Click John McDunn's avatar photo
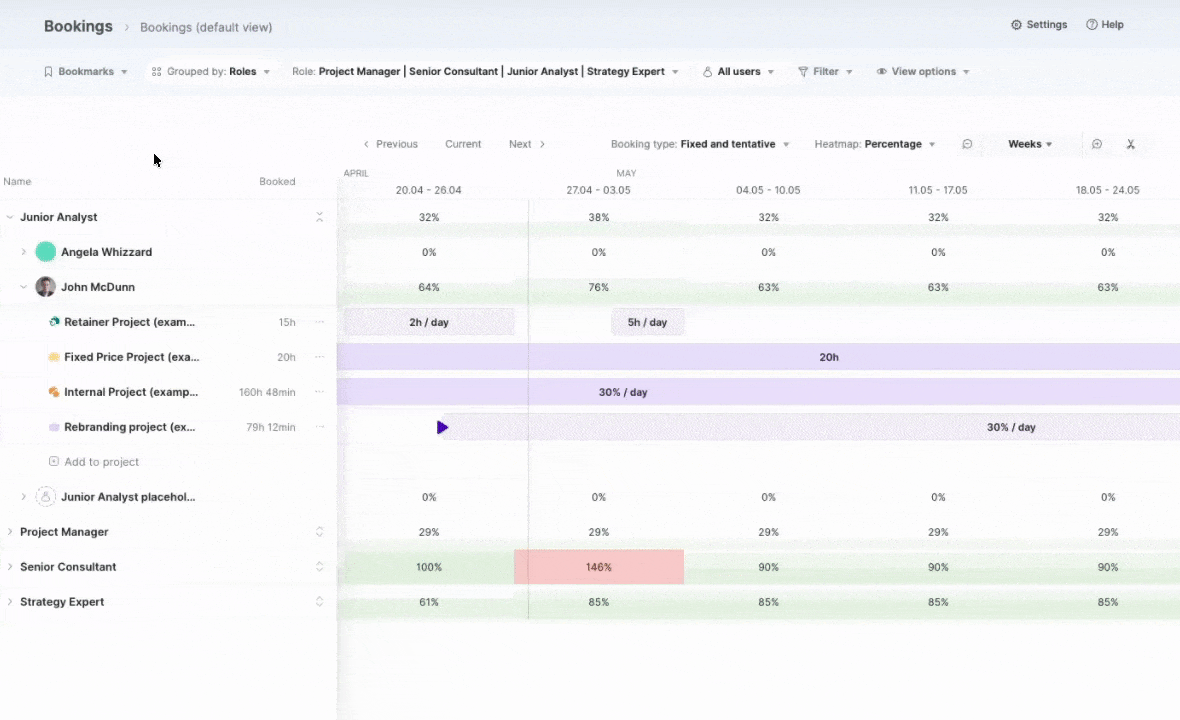This screenshot has width=1180, height=720. pos(46,287)
